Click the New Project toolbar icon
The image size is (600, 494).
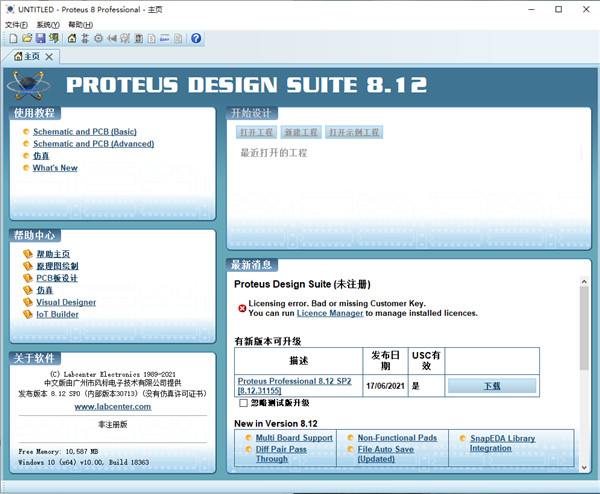point(13,38)
